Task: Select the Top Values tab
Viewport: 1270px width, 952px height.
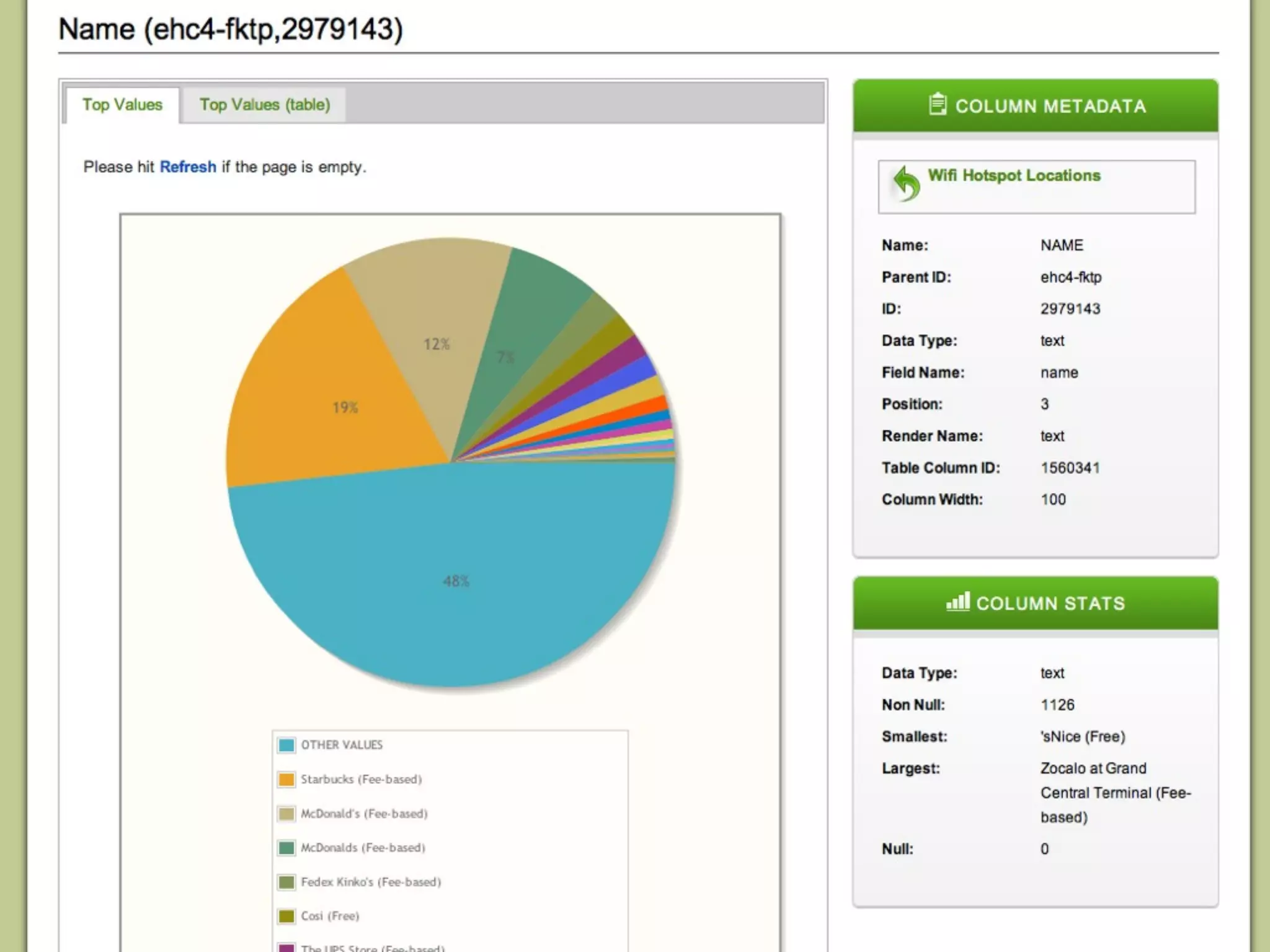Action: [122, 105]
